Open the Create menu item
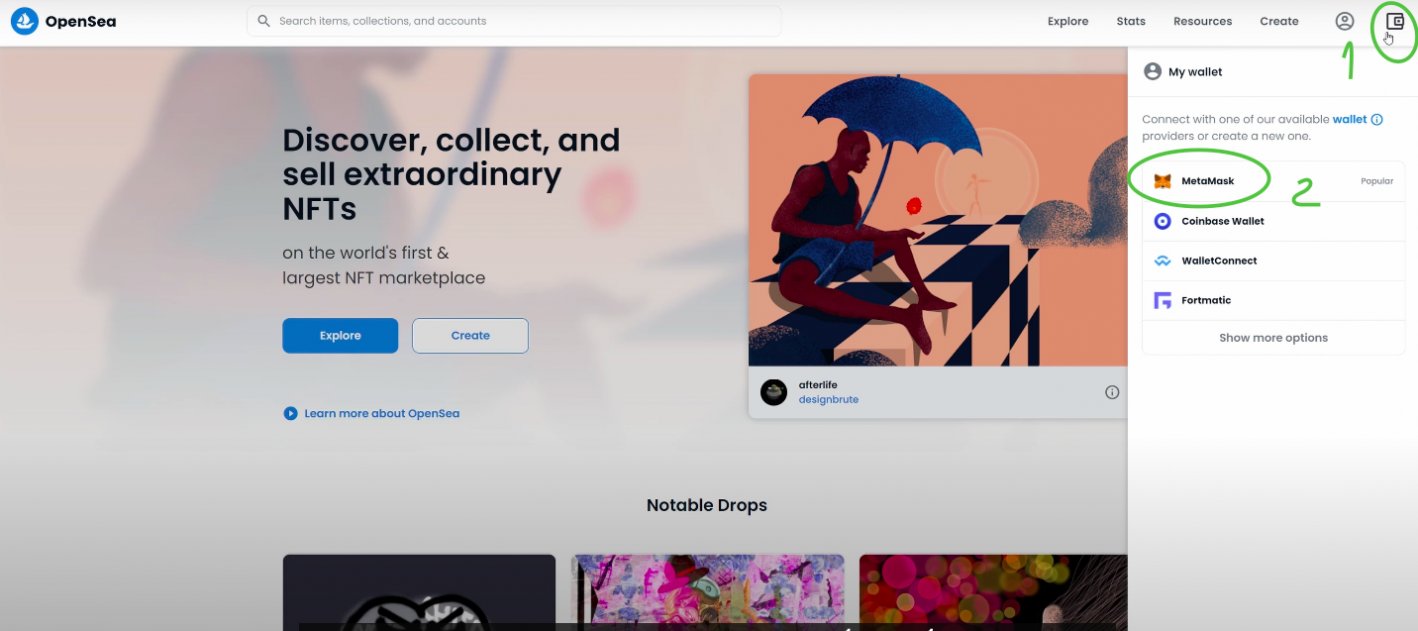Viewport: 1418px width, 631px height. click(1279, 21)
